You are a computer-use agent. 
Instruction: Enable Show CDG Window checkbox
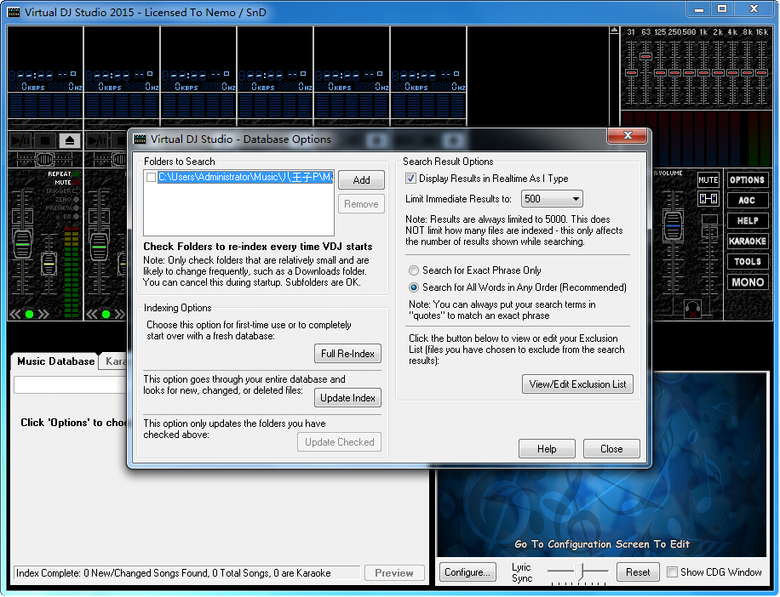click(x=672, y=572)
